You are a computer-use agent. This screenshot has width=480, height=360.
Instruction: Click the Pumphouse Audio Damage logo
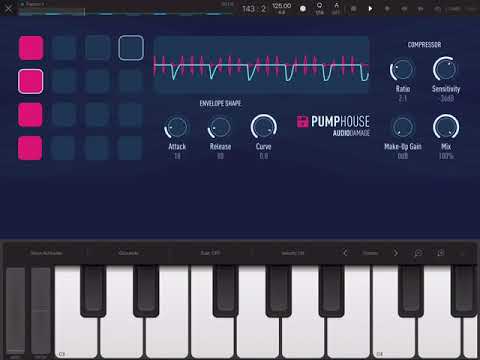pyautogui.click(x=333, y=125)
